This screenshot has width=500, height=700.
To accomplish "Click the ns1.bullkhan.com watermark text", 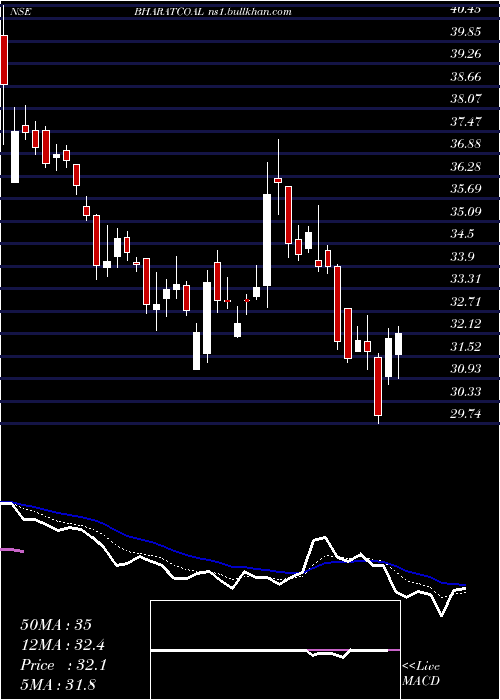I will 250,12.
